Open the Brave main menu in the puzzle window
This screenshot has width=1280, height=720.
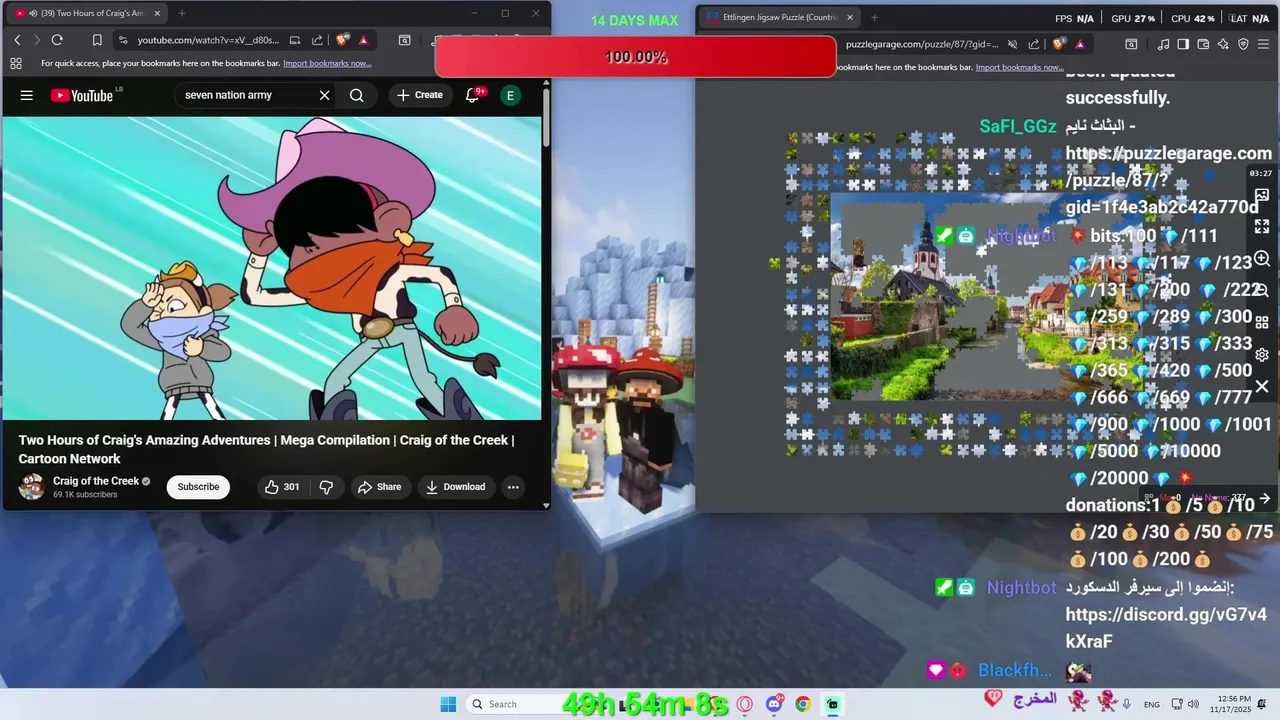tap(1265, 44)
